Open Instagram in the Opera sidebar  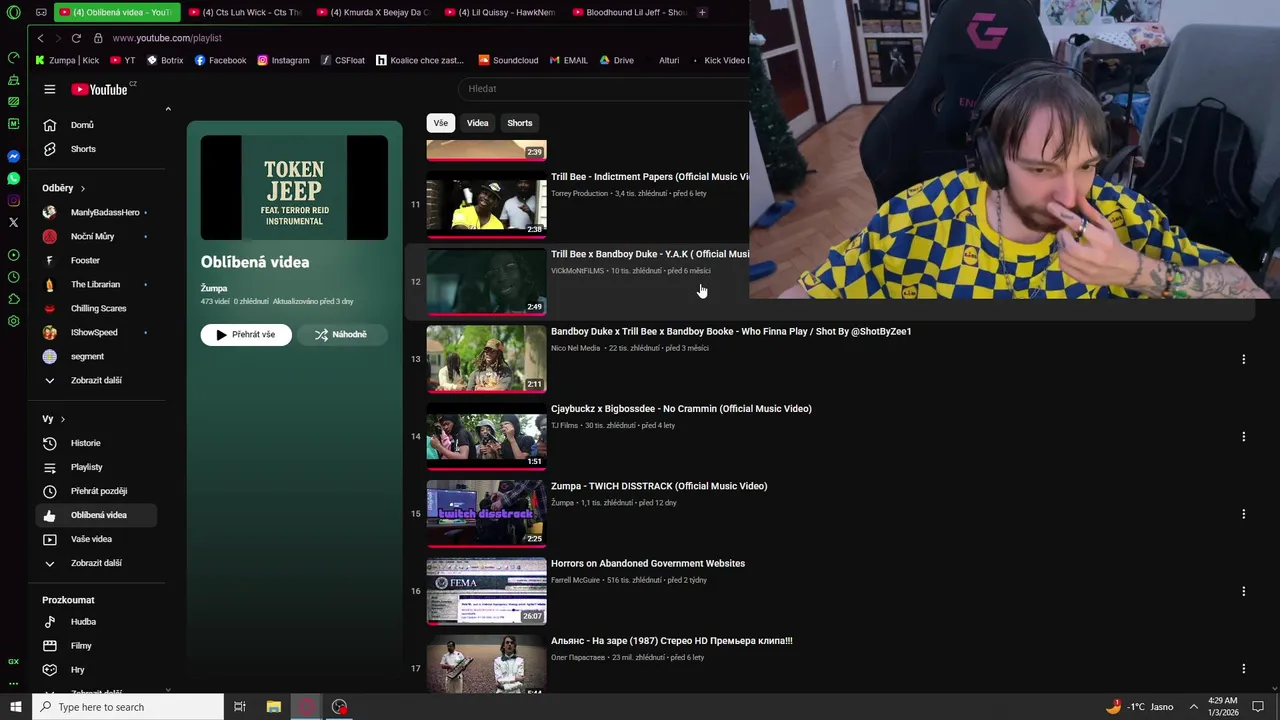(x=13, y=200)
